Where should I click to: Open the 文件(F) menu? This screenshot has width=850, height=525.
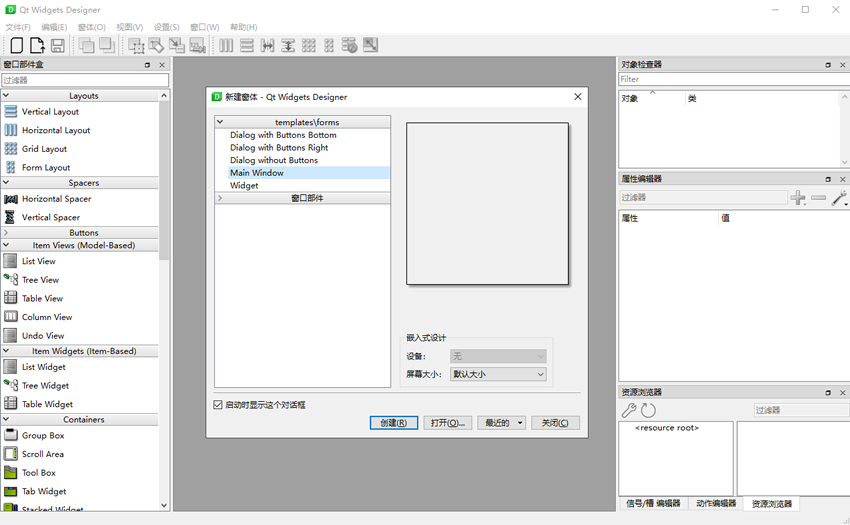pyautogui.click(x=18, y=27)
